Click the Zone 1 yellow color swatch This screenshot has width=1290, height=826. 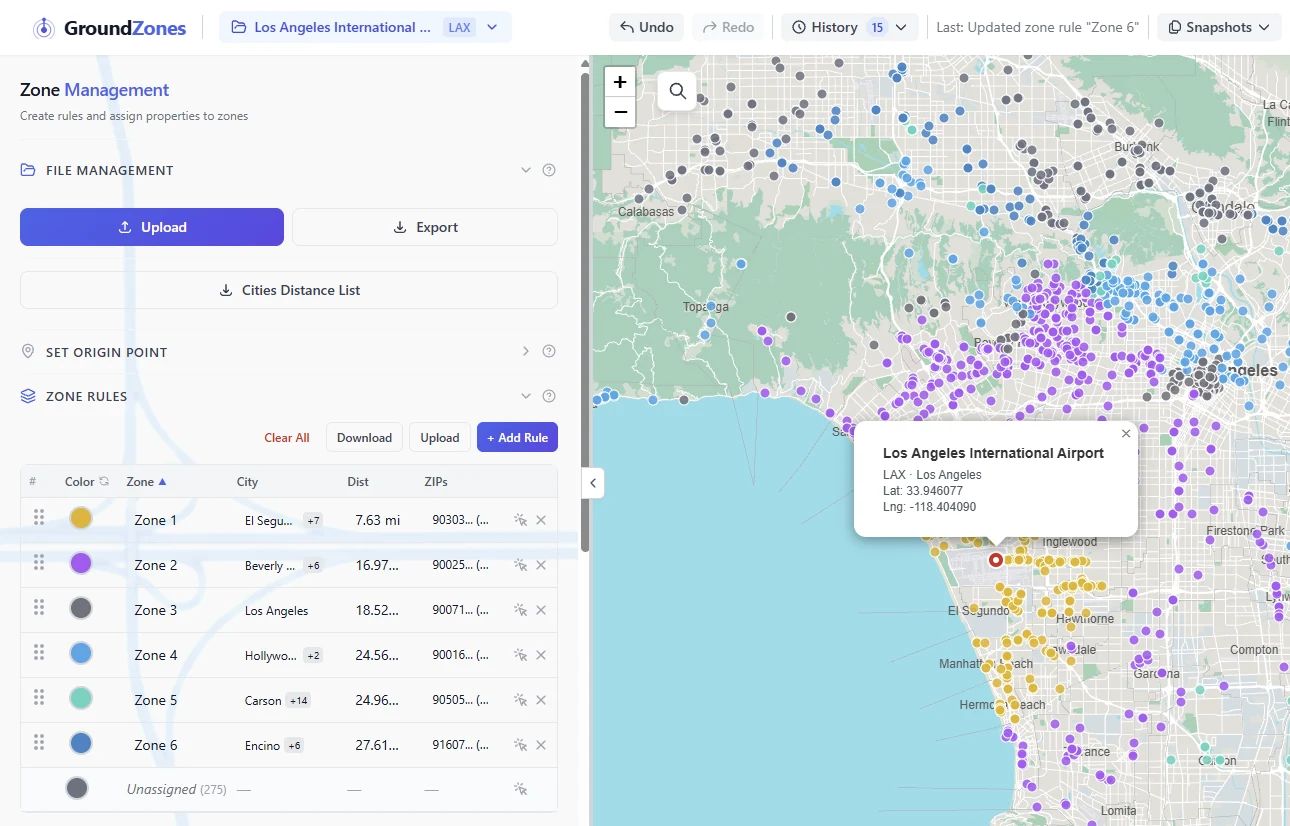tap(81, 518)
